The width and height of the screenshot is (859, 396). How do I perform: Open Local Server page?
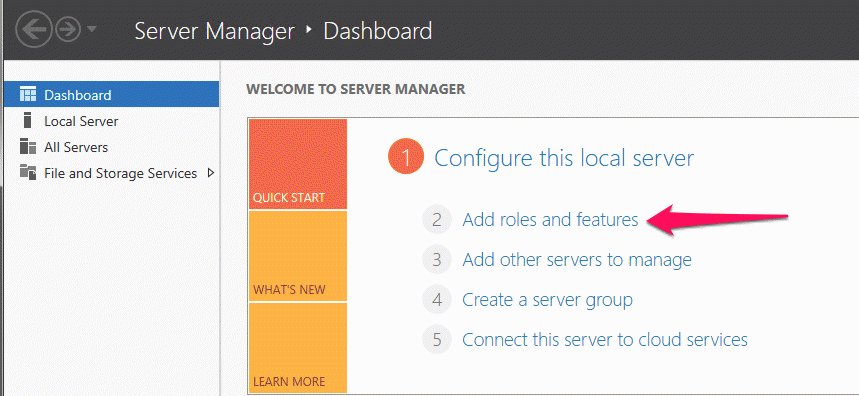(x=81, y=121)
